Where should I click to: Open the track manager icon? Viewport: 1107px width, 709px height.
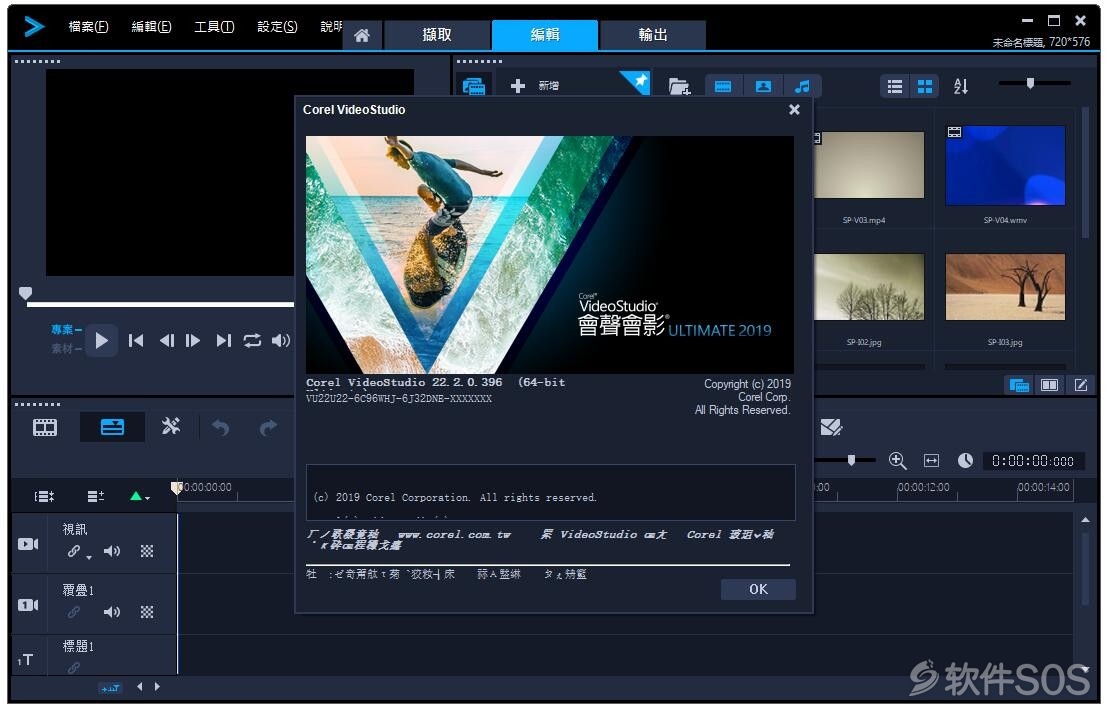[96, 496]
